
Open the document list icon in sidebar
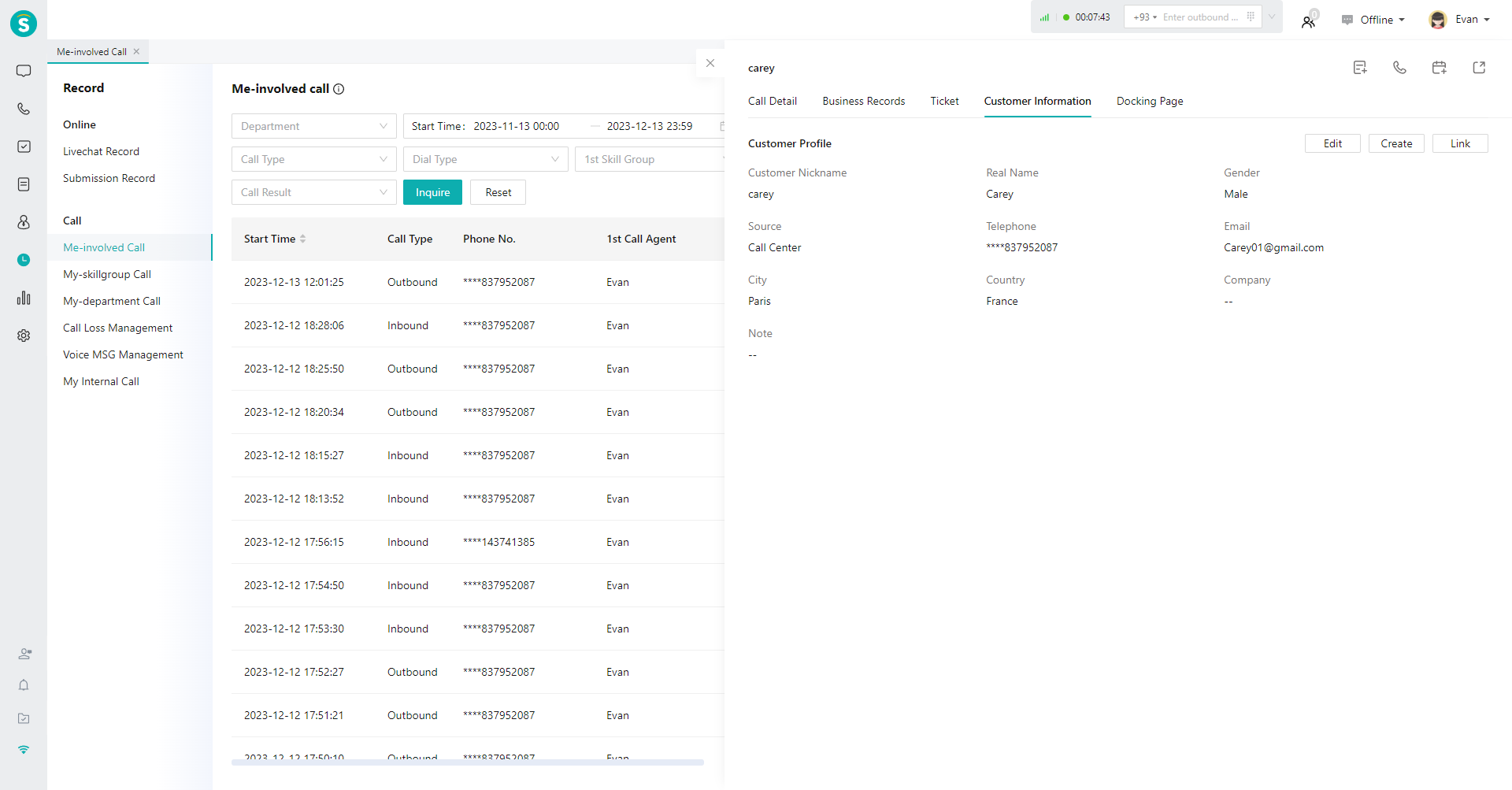pyautogui.click(x=24, y=184)
